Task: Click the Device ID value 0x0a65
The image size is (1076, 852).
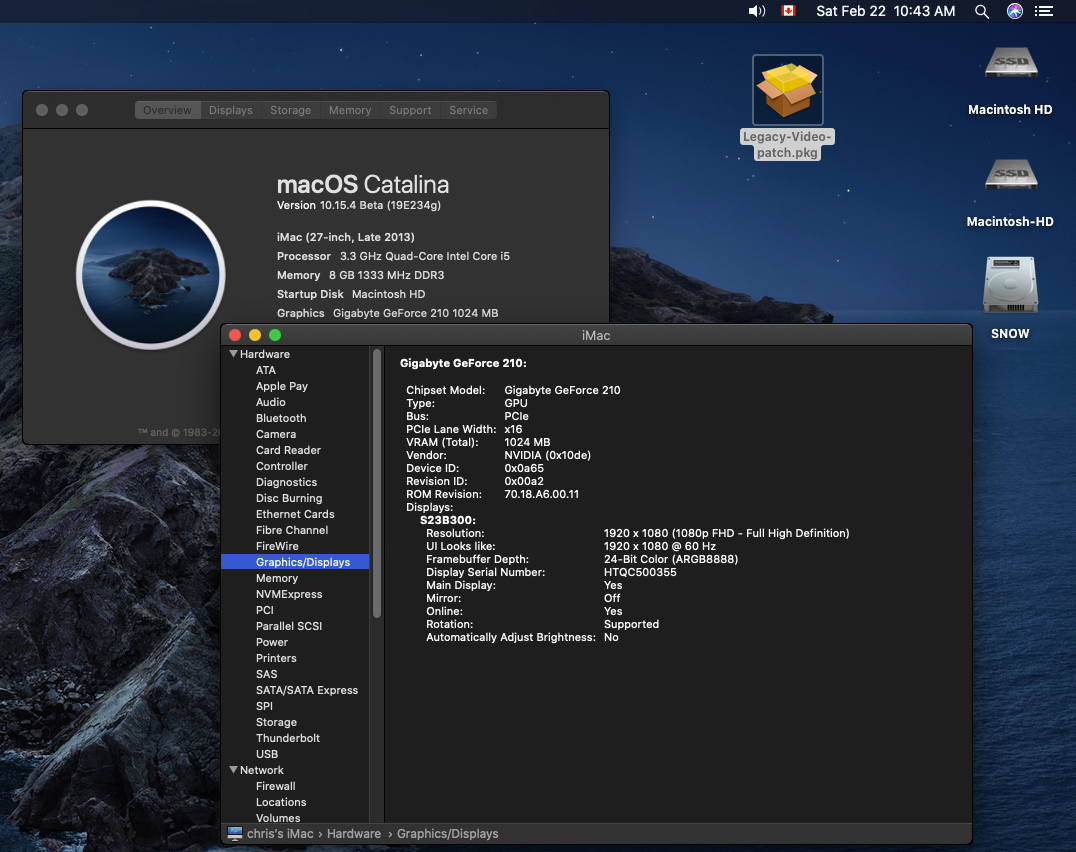Action: tap(524, 468)
